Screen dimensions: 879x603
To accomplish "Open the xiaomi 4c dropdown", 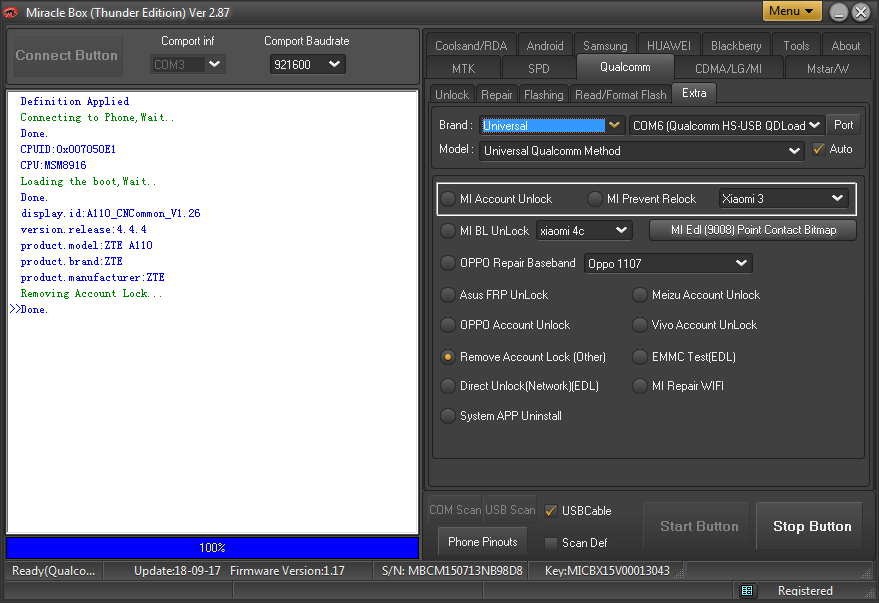I will pyautogui.click(x=584, y=231).
